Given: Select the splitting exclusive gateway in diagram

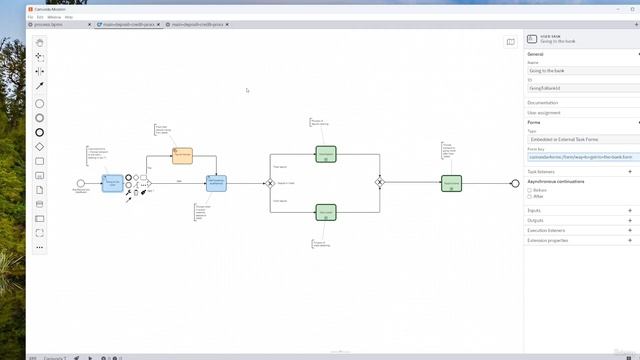Looking at the screenshot, I should [x=270, y=183].
